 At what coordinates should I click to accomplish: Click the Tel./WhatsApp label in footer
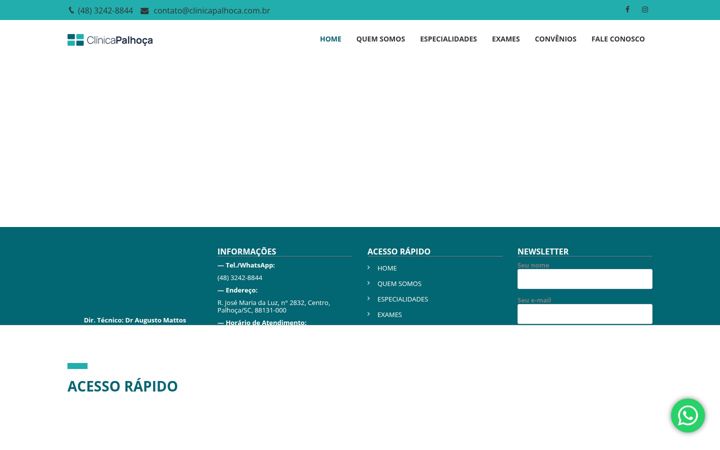click(246, 265)
